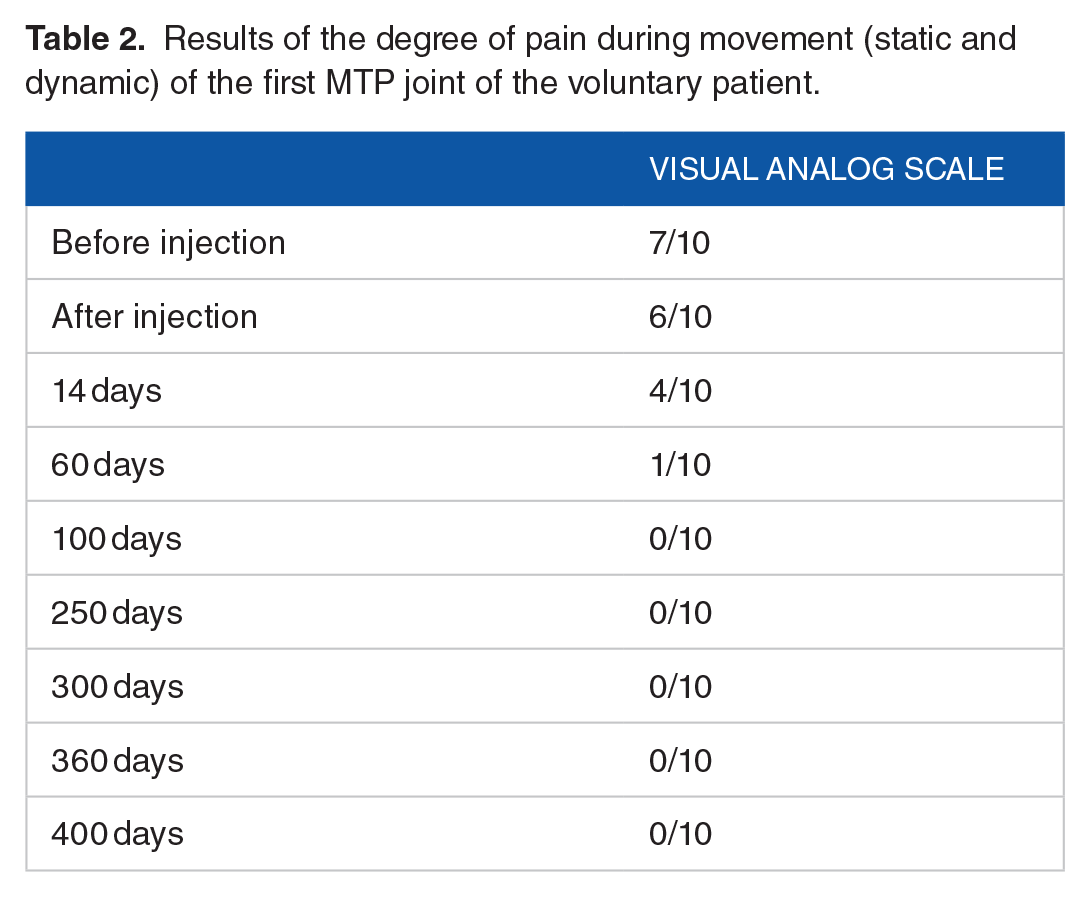Select the 6/10 score cell

pos(680,317)
